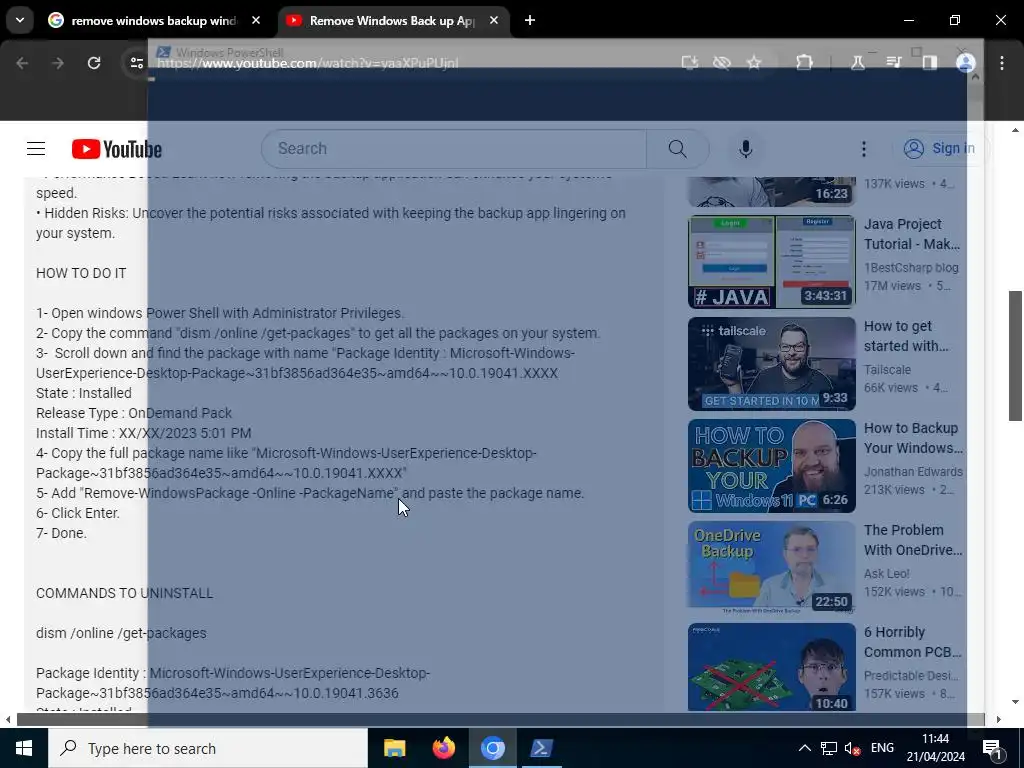Click crossed-eye tracking protection icon
The image size is (1024, 768).
tap(722, 63)
